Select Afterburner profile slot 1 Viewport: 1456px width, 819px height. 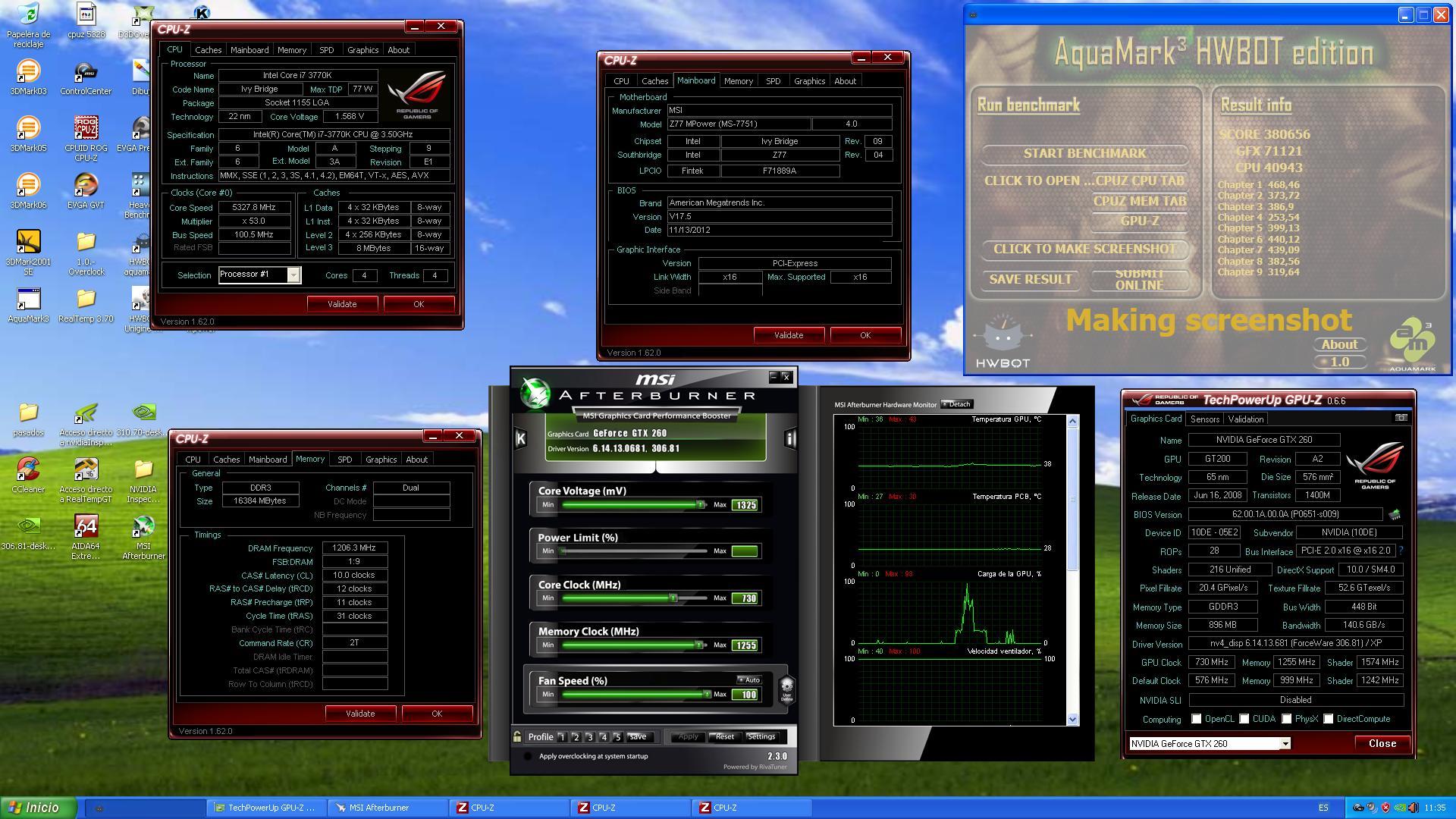pyautogui.click(x=562, y=737)
